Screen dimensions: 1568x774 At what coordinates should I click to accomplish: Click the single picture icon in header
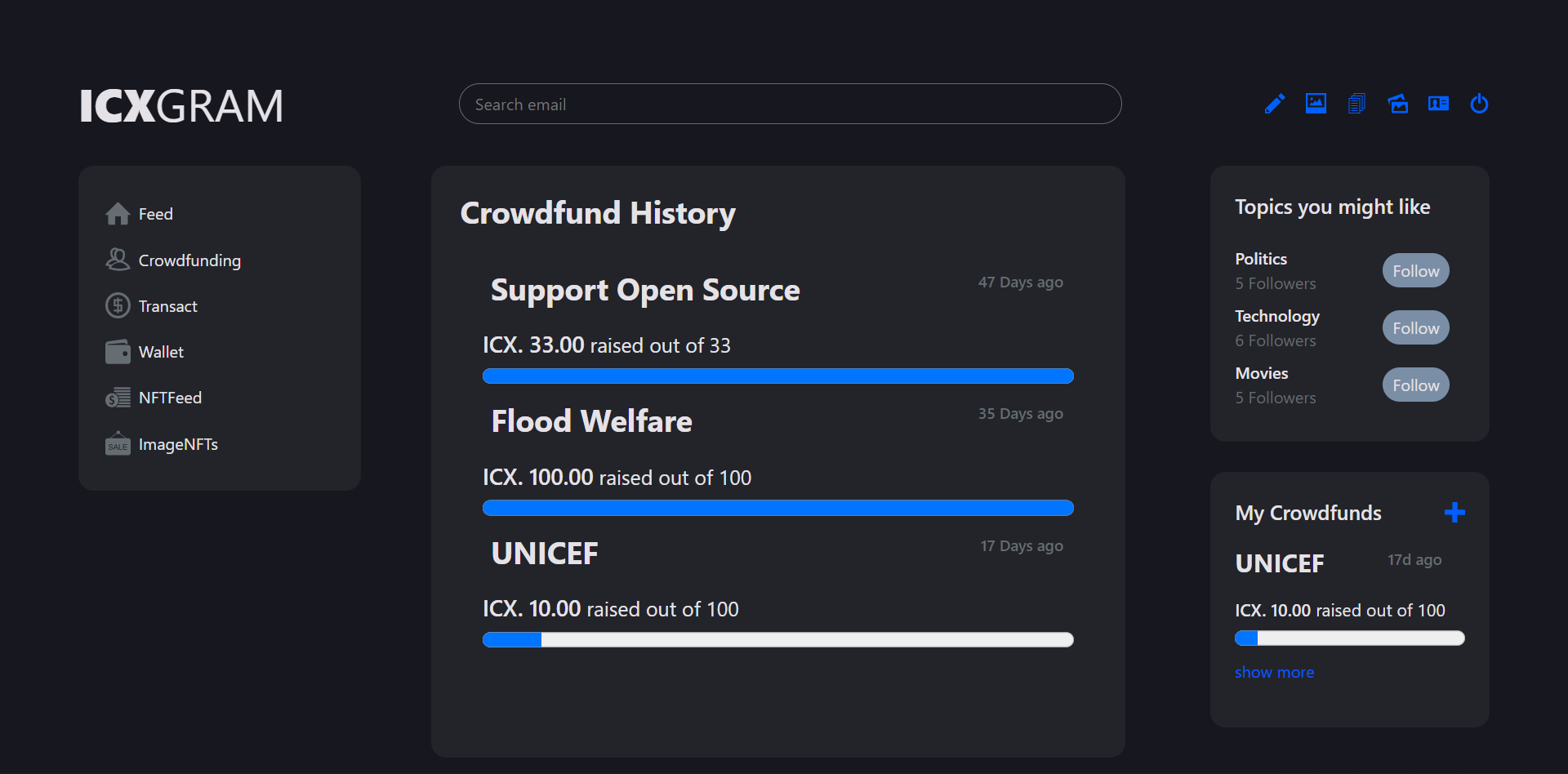coord(1316,104)
